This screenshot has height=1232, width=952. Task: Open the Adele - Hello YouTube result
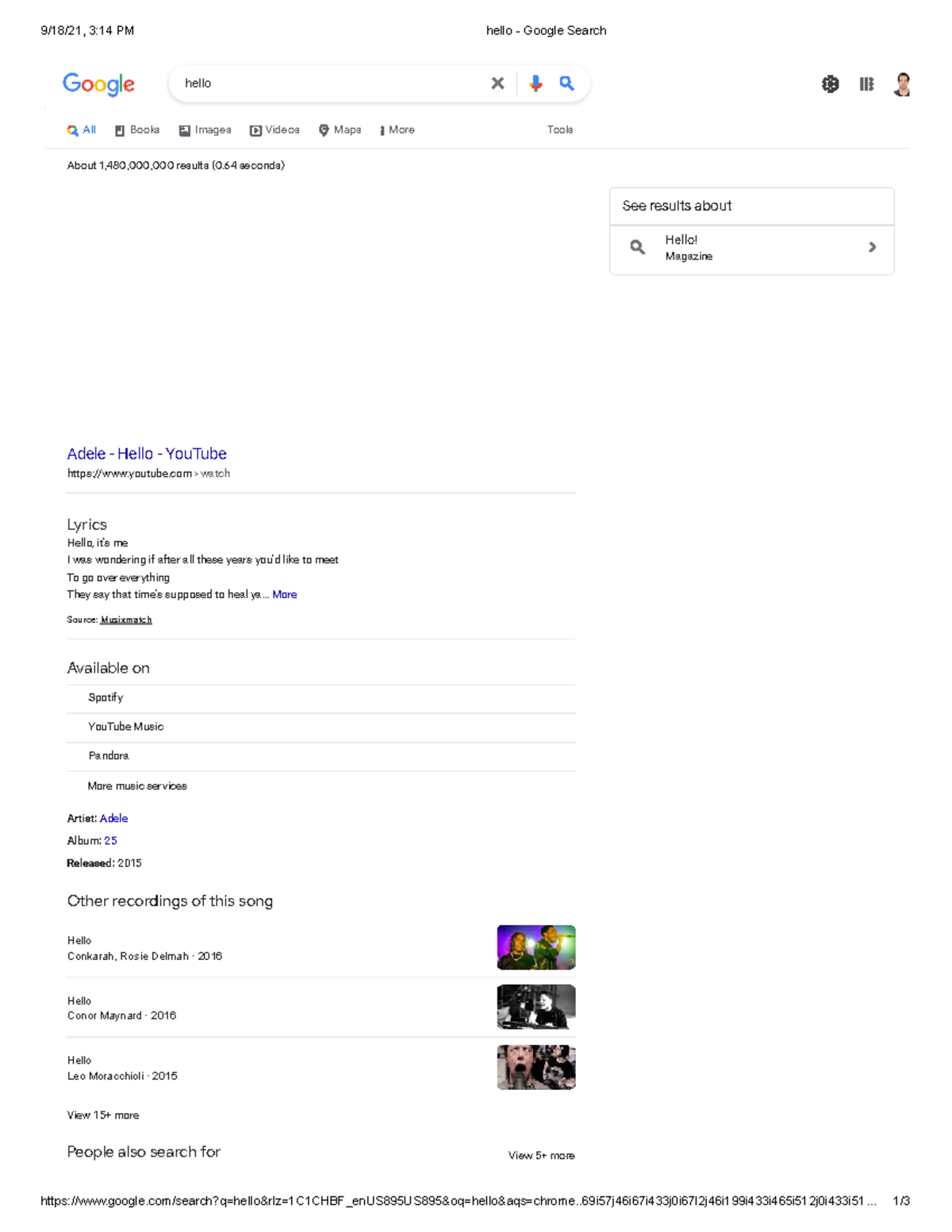click(147, 453)
